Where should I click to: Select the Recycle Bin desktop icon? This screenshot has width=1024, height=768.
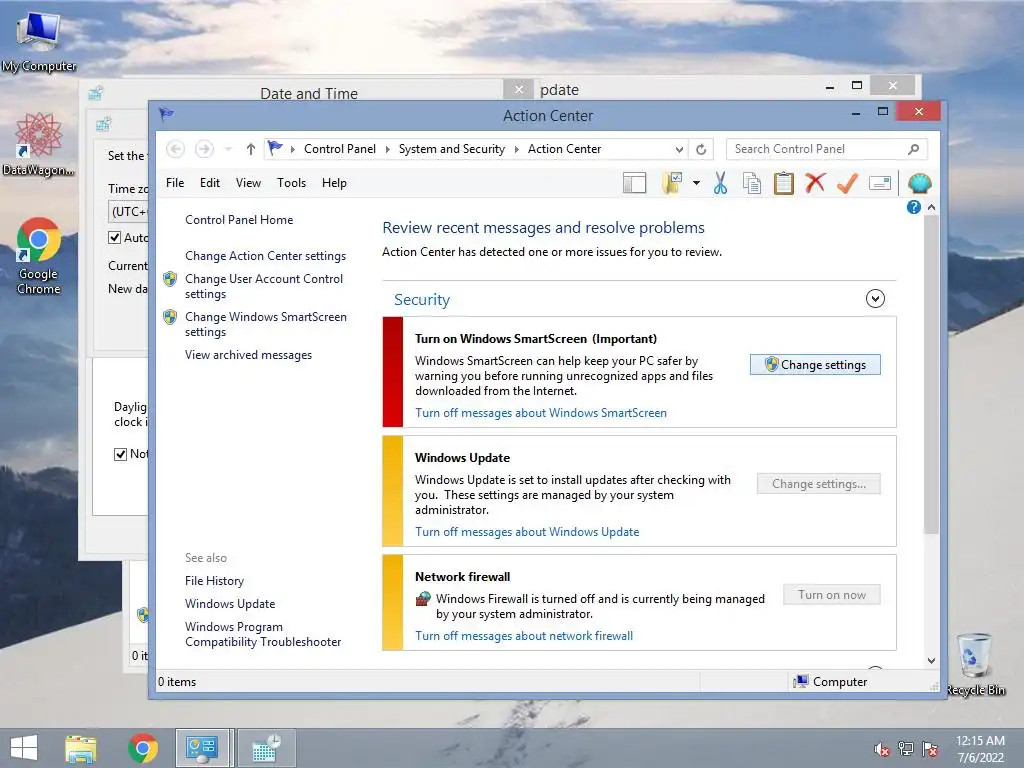pyautogui.click(x=975, y=665)
